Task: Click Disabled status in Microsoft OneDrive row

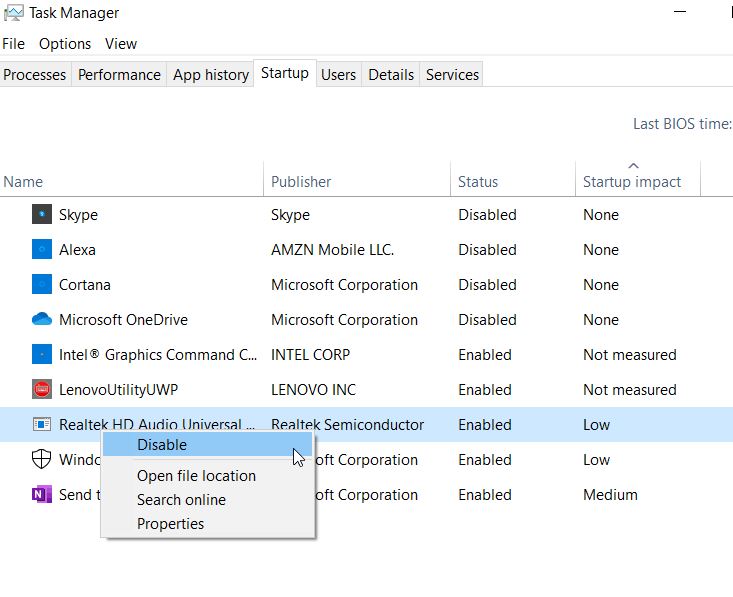Action: tap(488, 320)
